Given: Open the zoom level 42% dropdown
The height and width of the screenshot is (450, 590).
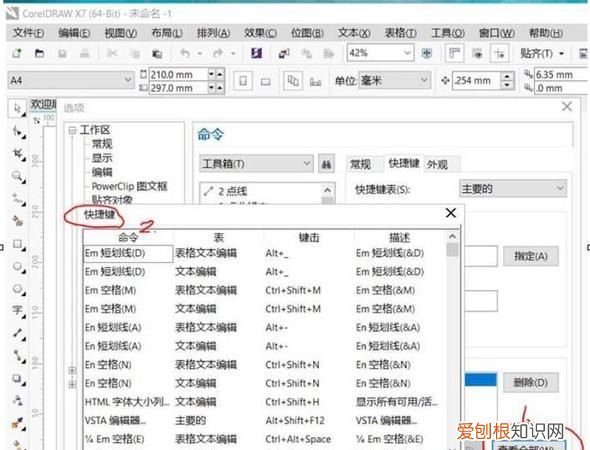Looking at the screenshot, I should [x=408, y=53].
